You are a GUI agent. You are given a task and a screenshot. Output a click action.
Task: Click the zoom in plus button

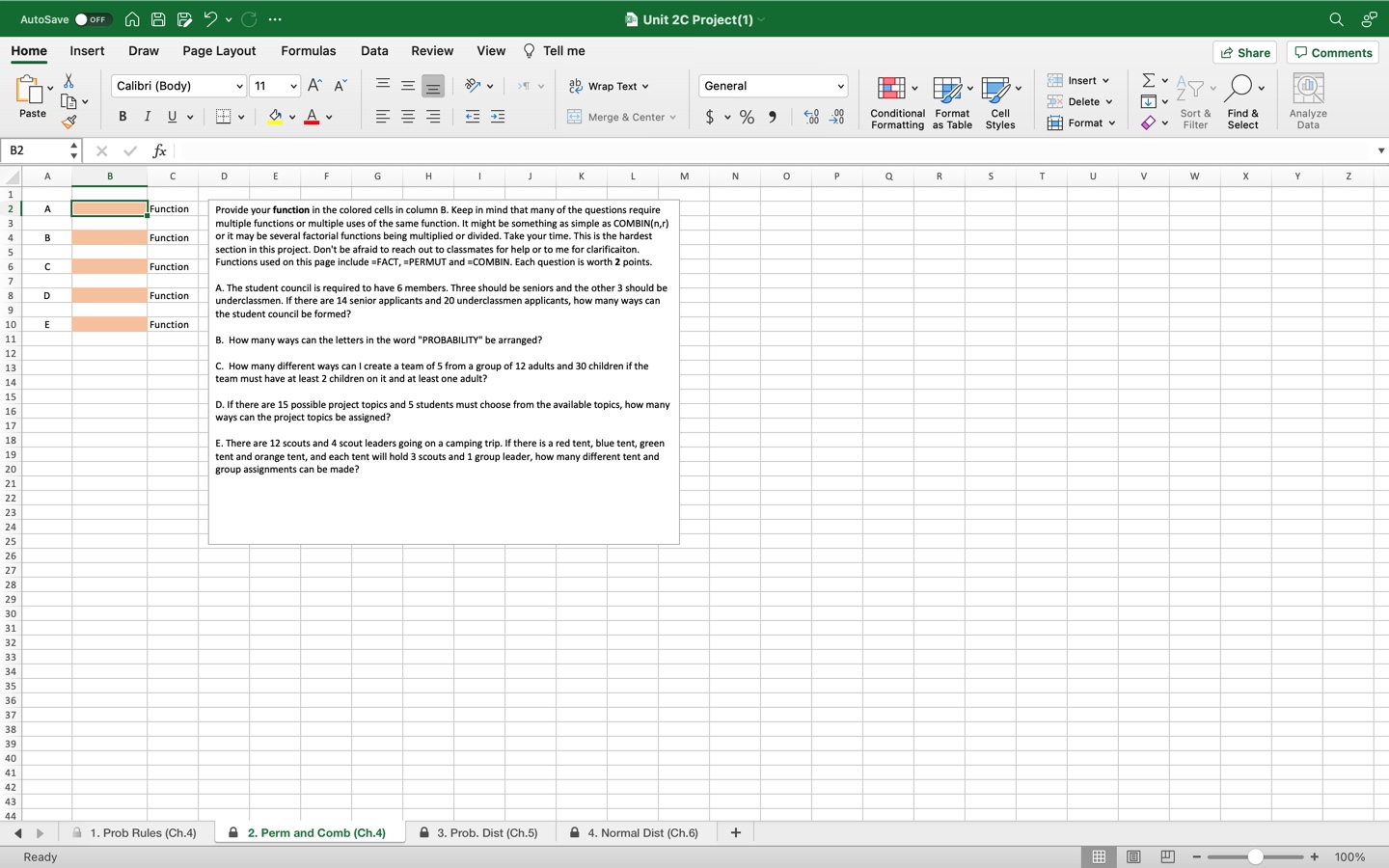pos(1314,856)
